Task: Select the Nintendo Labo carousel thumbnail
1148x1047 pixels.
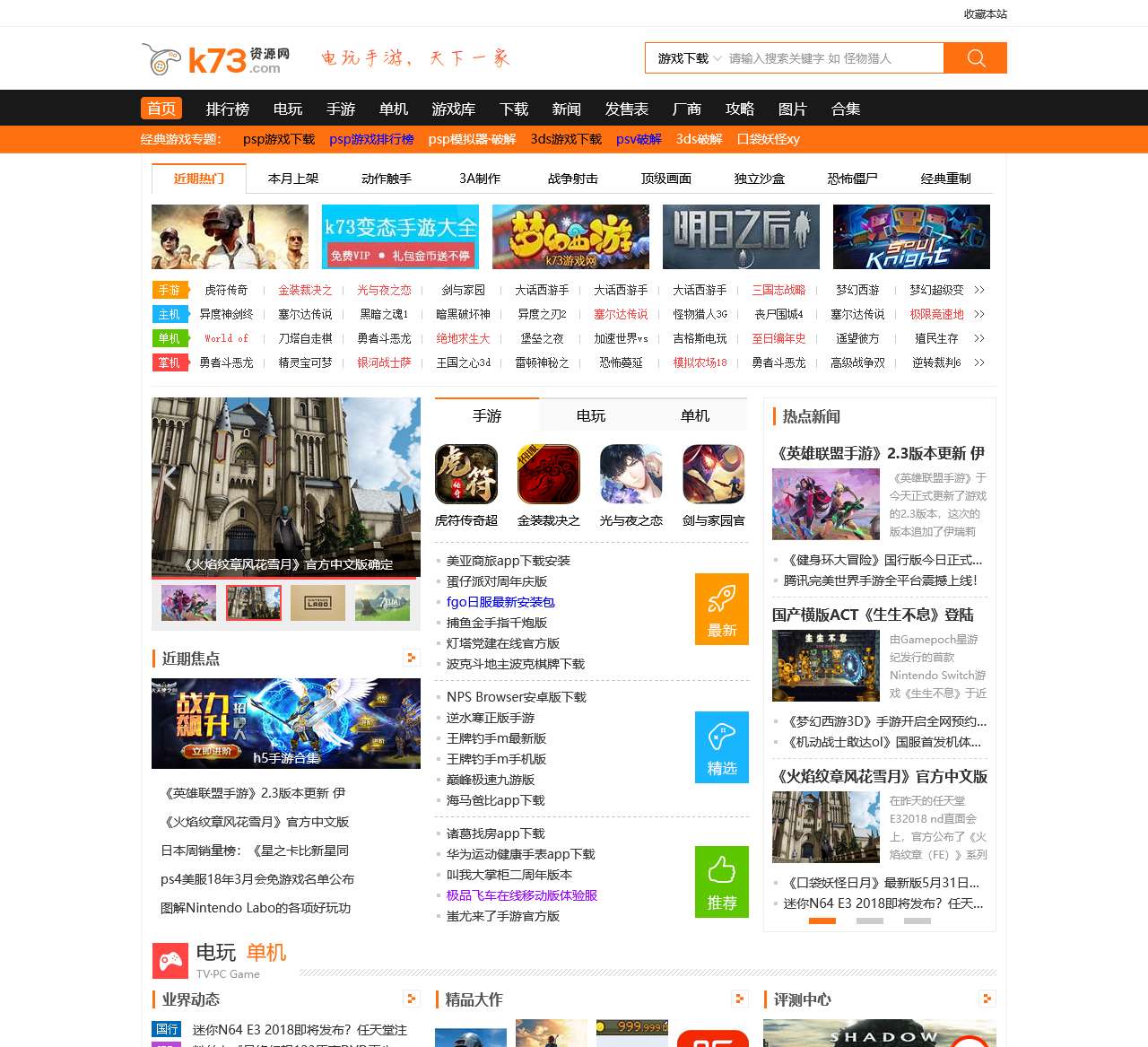Action: click(318, 603)
